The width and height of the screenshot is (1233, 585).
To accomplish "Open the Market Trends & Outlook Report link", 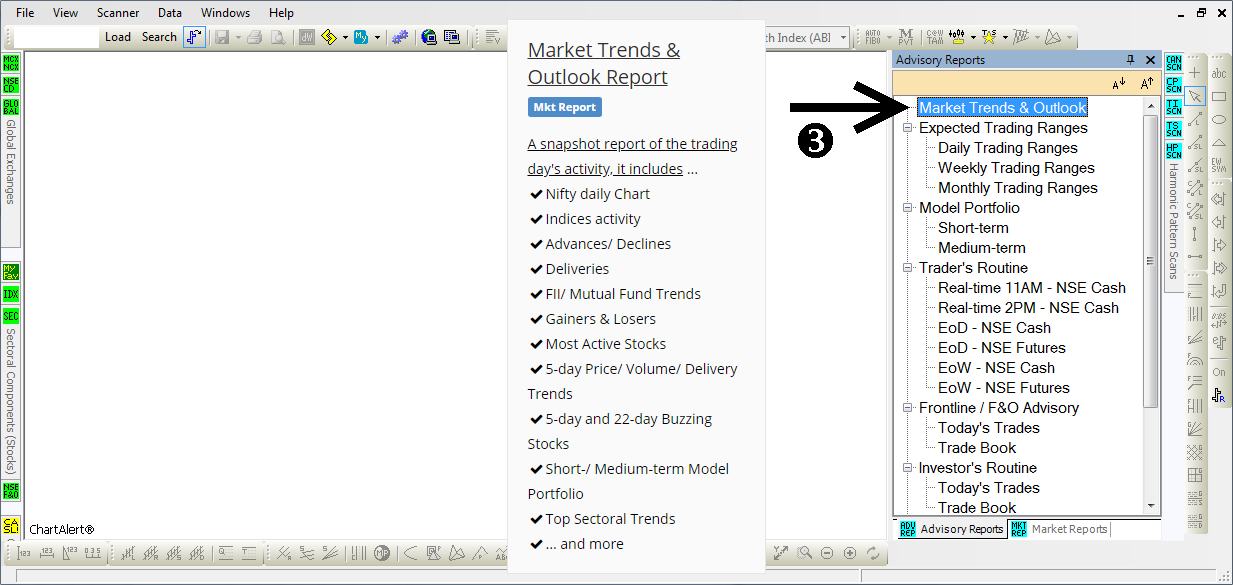I will [x=604, y=63].
